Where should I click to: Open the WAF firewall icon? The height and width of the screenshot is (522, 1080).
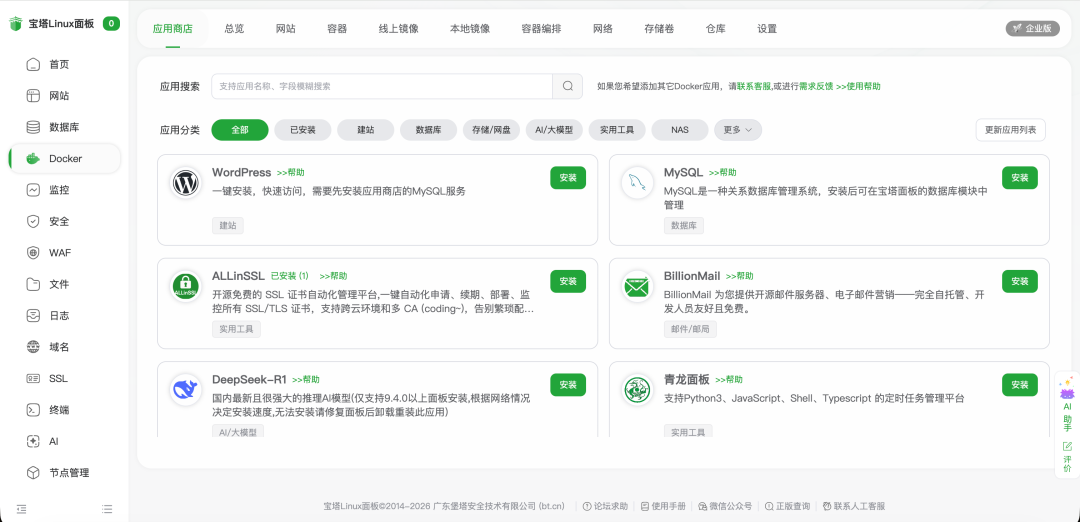(x=33, y=253)
